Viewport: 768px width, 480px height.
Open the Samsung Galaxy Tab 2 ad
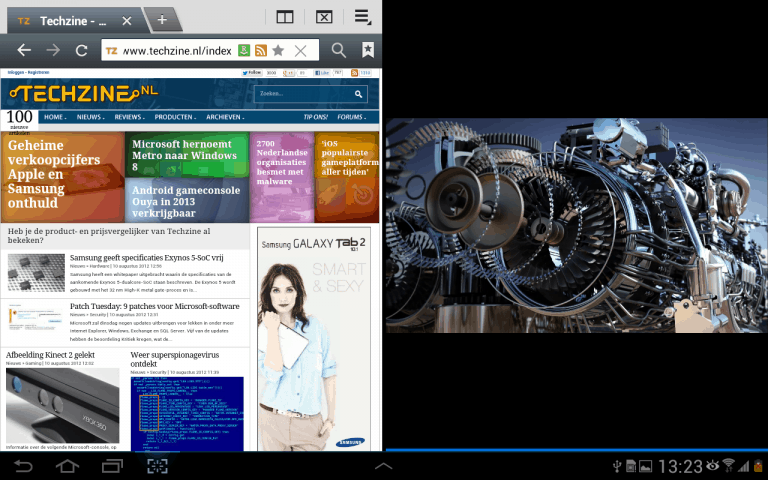(x=314, y=338)
